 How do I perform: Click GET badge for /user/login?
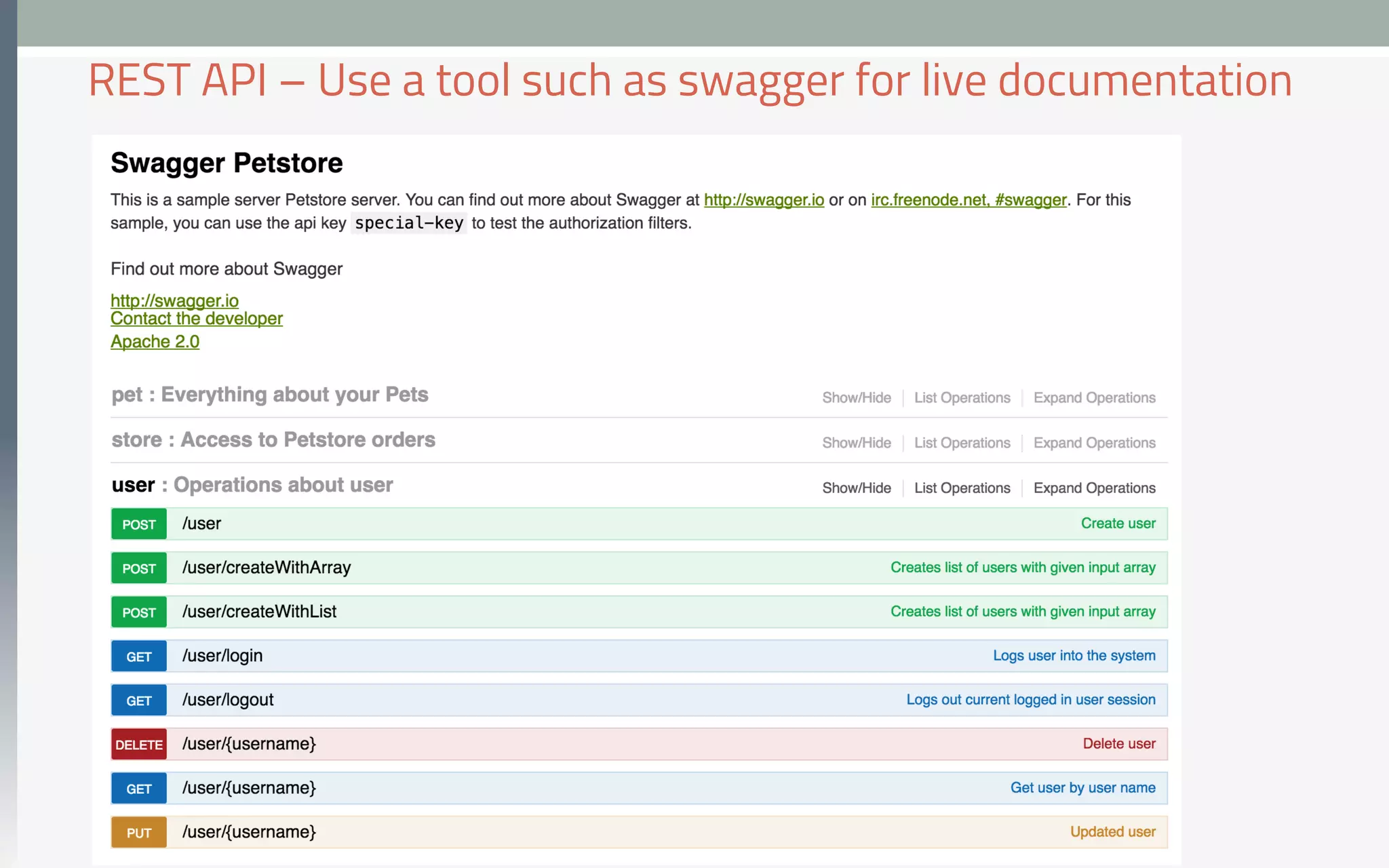click(x=138, y=656)
